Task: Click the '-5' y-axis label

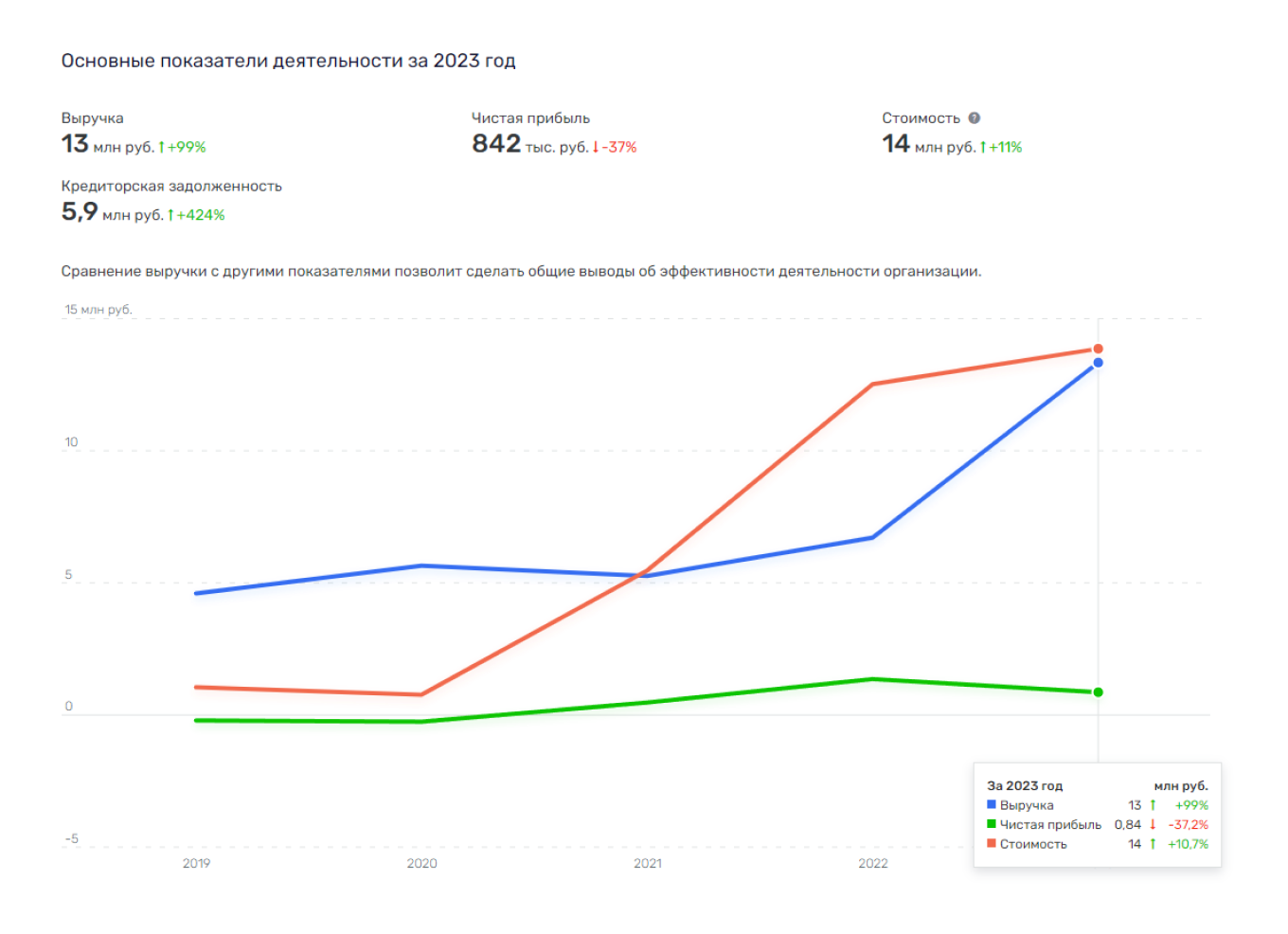Action: pos(72,839)
